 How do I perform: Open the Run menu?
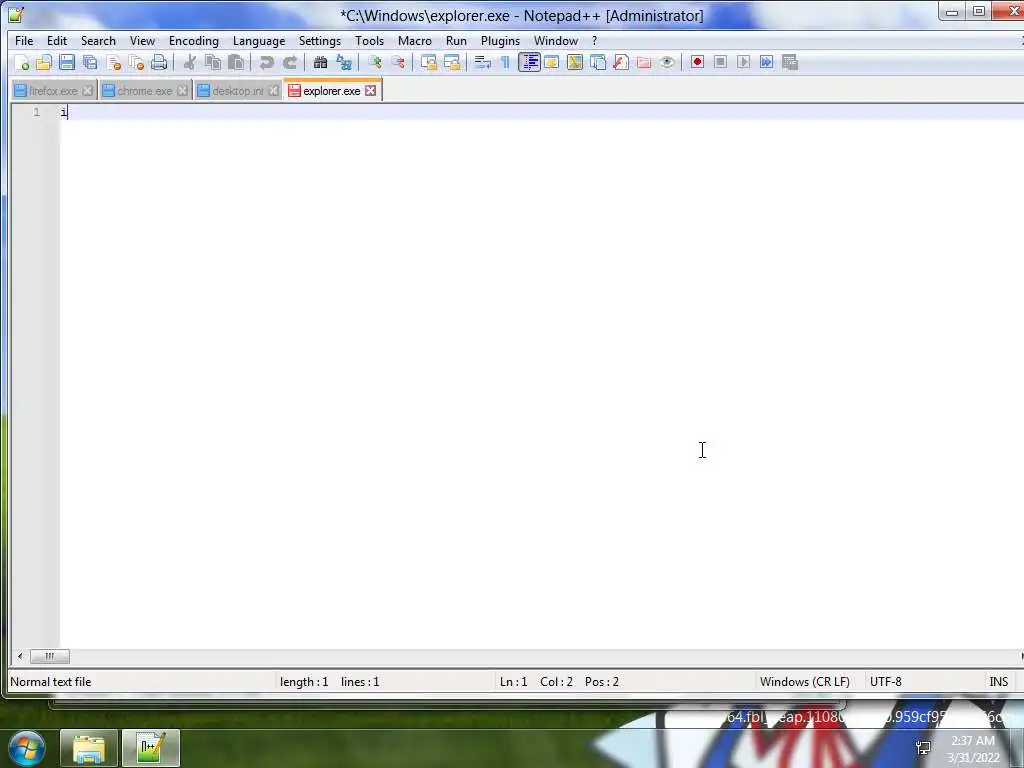click(x=456, y=40)
